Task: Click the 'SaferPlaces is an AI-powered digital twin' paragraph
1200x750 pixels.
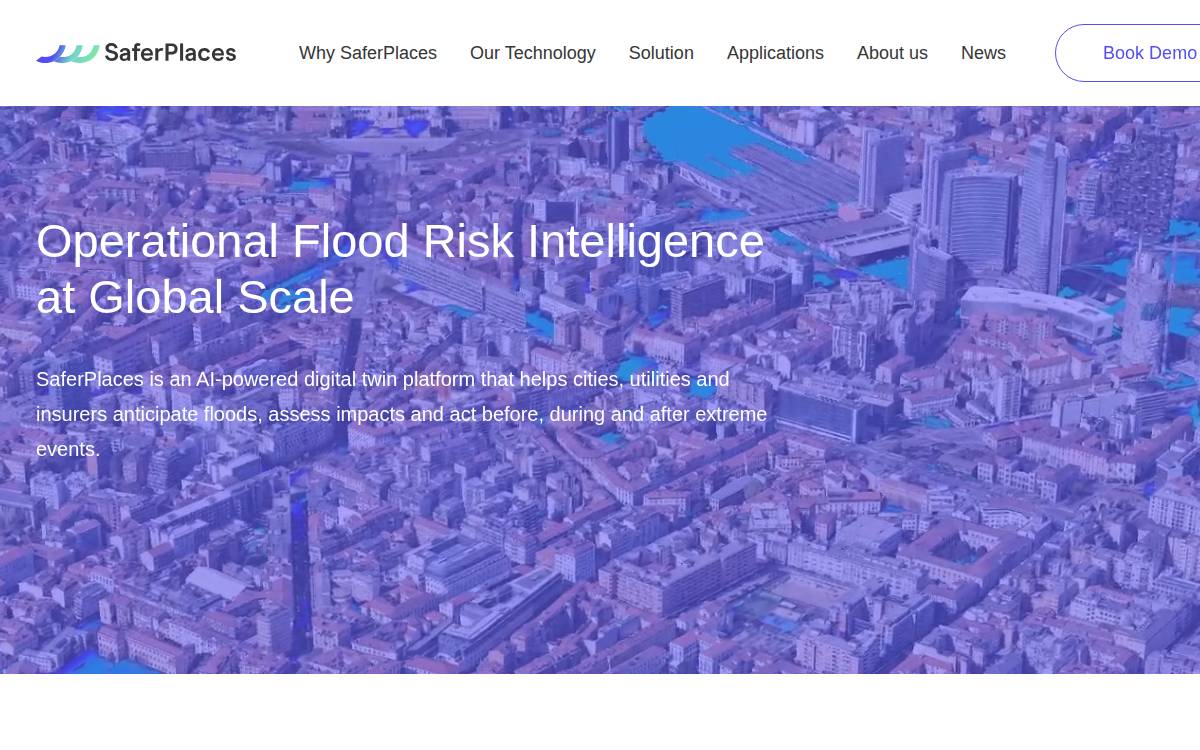Action: (x=402, y=414)
